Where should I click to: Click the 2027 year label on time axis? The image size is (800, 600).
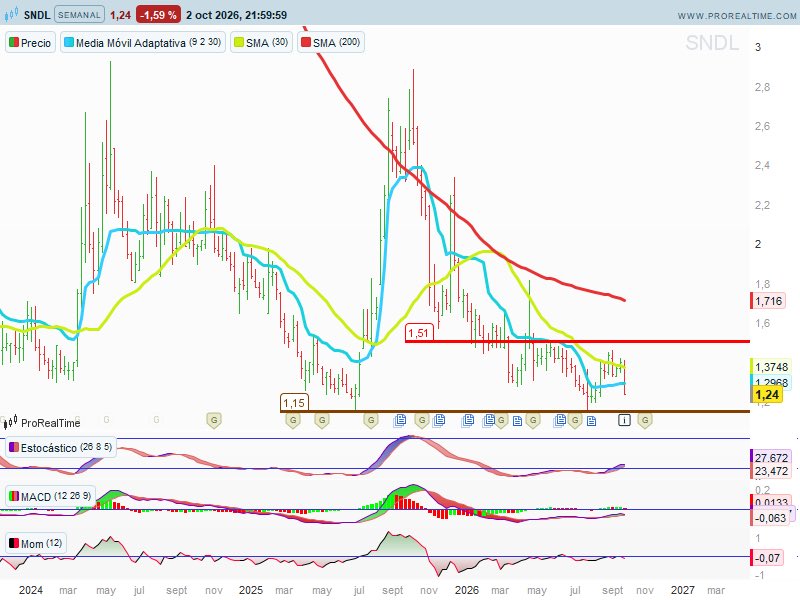click(x=682, y=590)
